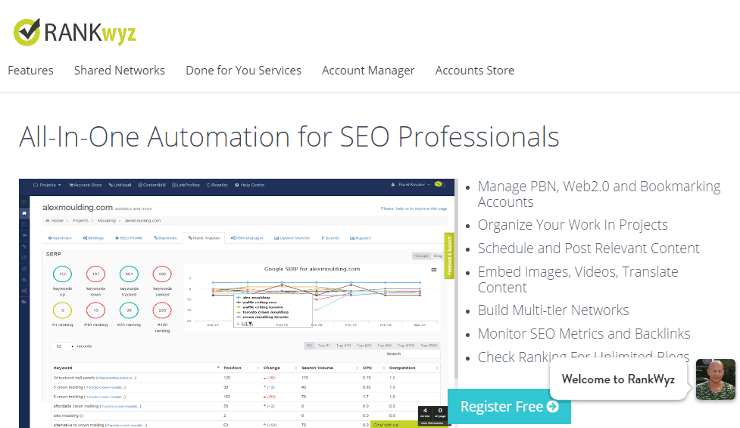Click "Embed Images, Videos, Translate Content" text
This screenshot has height=428, width=740.
coord(578,279)
